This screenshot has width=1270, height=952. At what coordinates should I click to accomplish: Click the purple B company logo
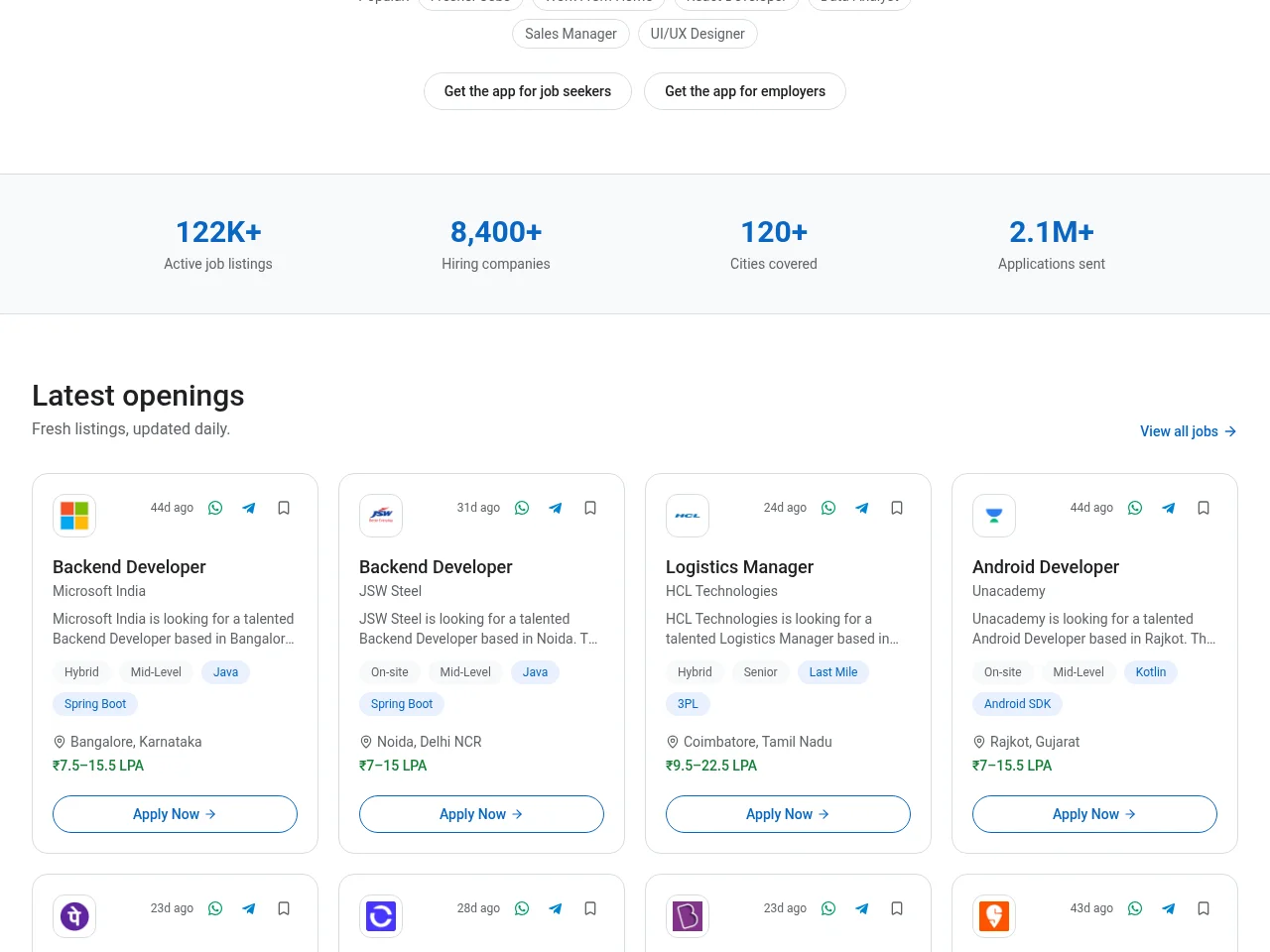pyautogui.click(x=688, y=916)
